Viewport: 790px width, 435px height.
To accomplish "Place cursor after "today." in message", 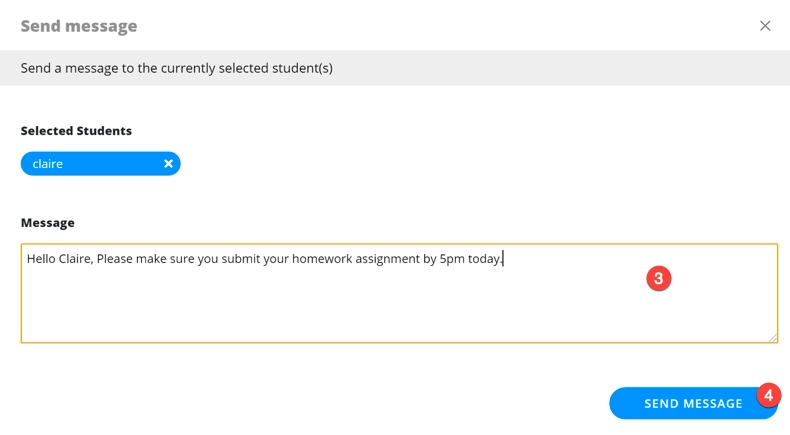I will pos(505,259).
